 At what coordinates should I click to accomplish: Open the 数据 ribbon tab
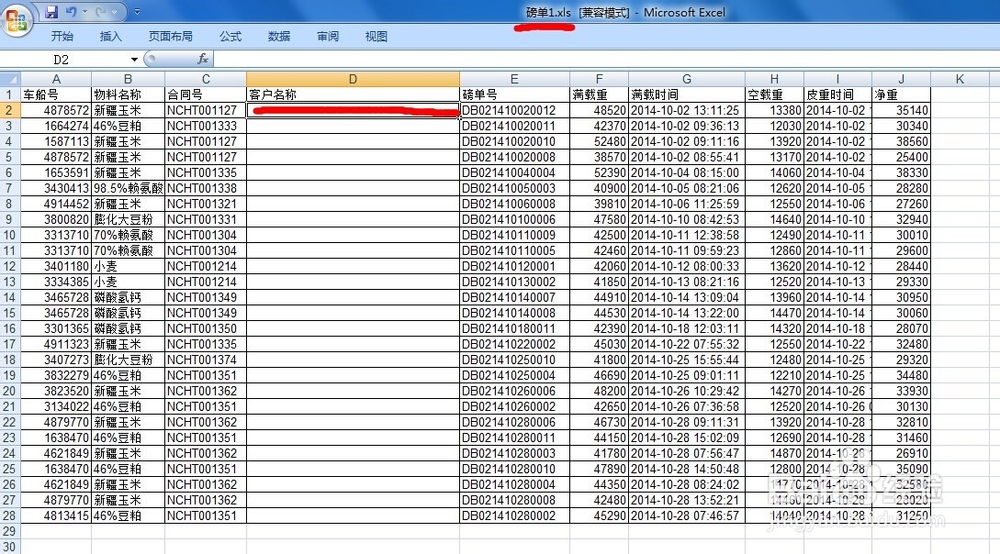[x=279, y=36]
